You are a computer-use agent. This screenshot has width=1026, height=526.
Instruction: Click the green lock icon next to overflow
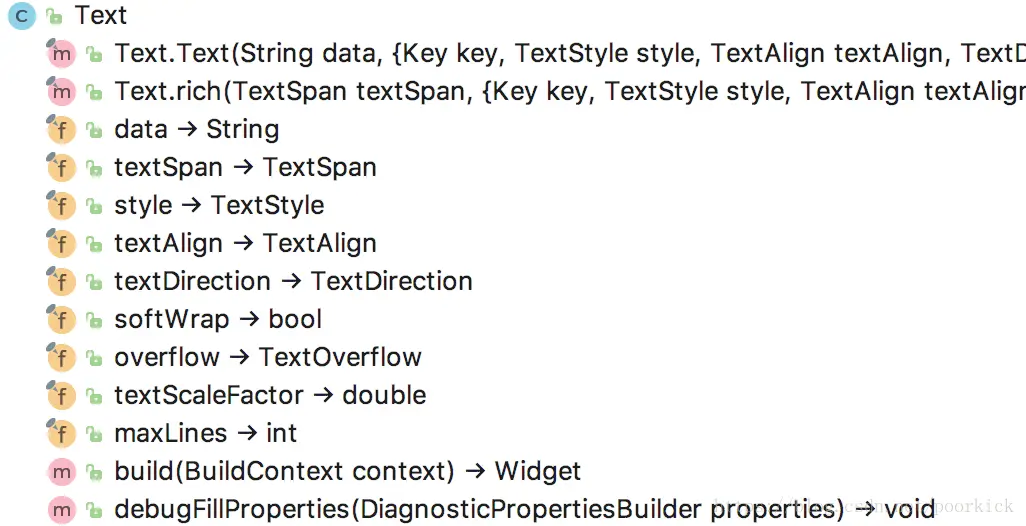[x=95, y=358]
